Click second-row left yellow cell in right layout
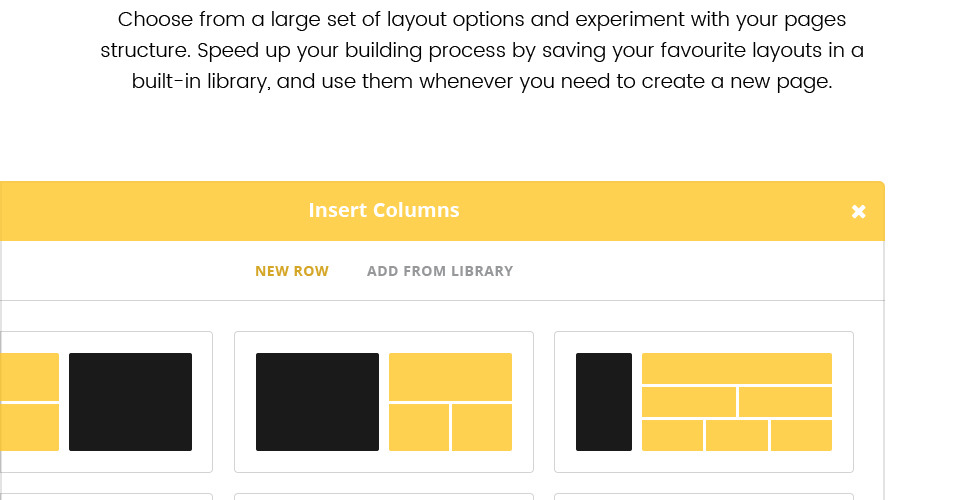Viewport: 965px width, 500px height. (x=689, y=402)
